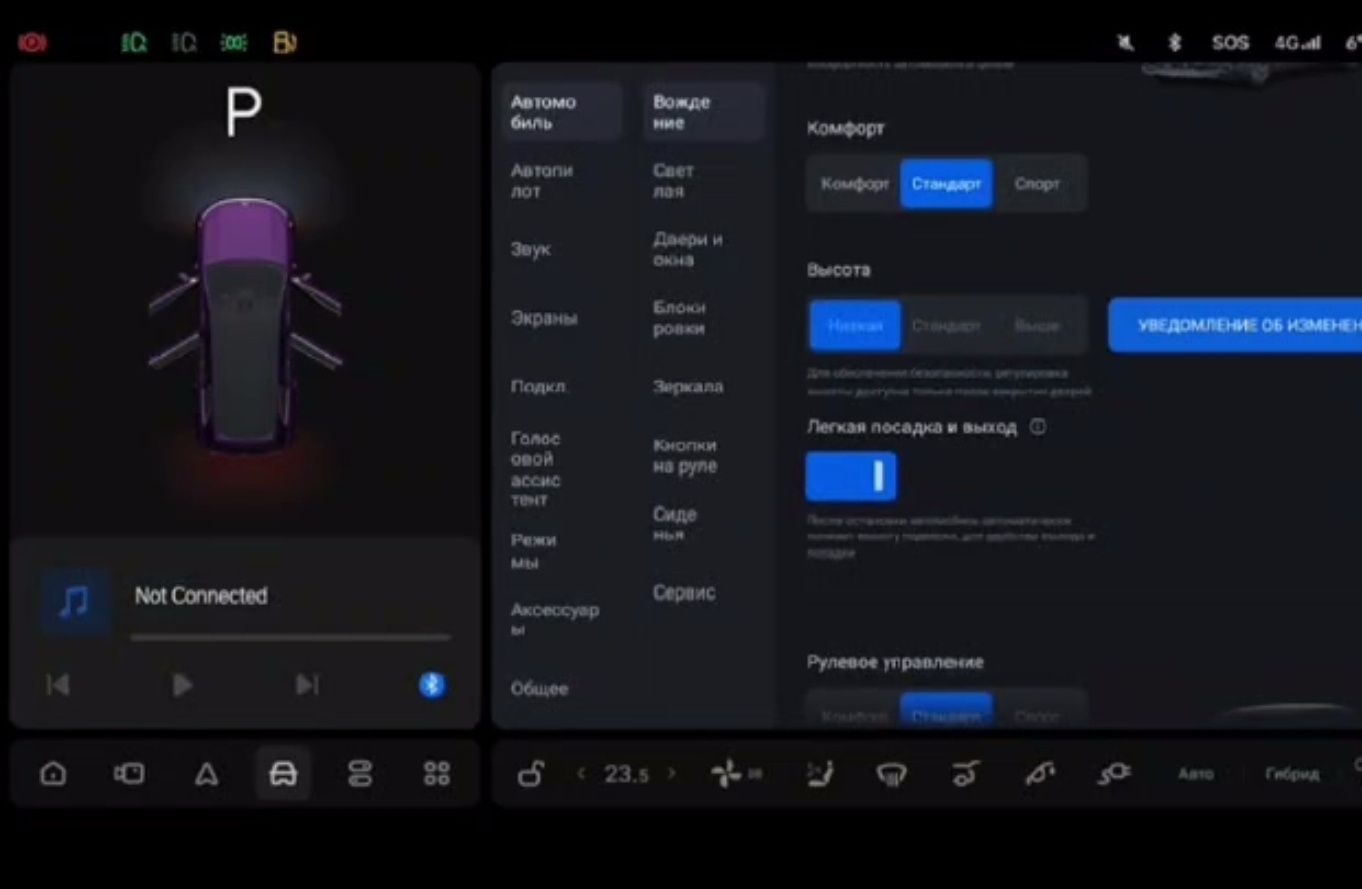Image resolution: width=1362 pixels, height=889 pixels.
Task: Open the Подкл. settings category
Action: pyautogui.click(x=538, y=386)
